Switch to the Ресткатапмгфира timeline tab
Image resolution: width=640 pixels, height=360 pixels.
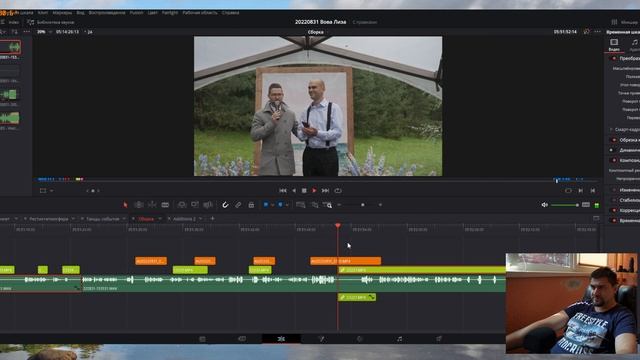(49, 219)
